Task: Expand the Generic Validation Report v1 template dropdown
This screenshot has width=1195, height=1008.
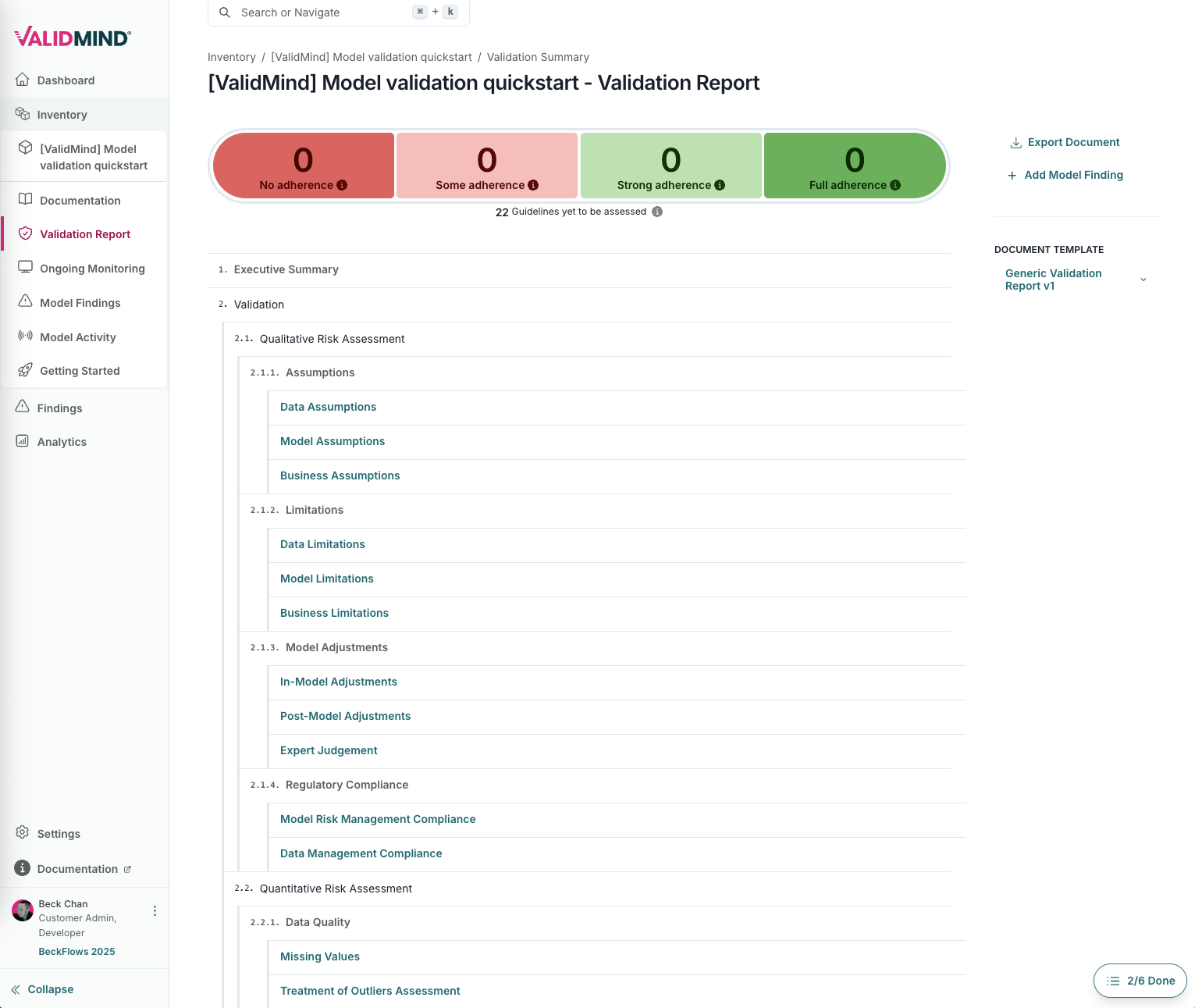Action: pyautogui.click(x=1143, y=280)
